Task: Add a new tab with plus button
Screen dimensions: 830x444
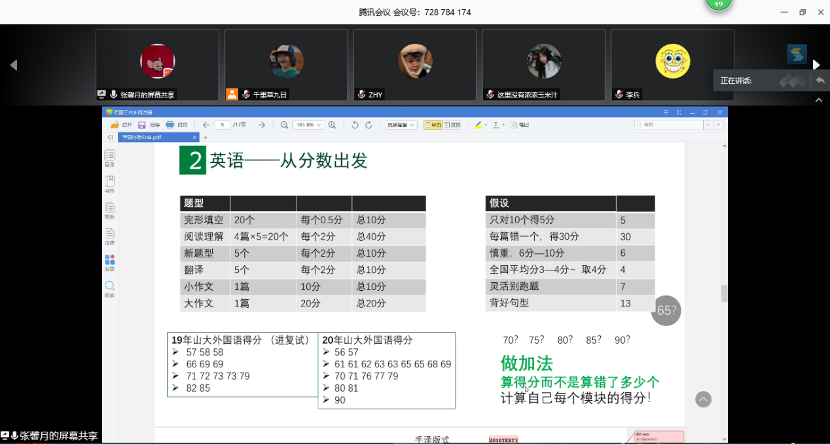Action: pyautogui.click(x=206, y=137)
